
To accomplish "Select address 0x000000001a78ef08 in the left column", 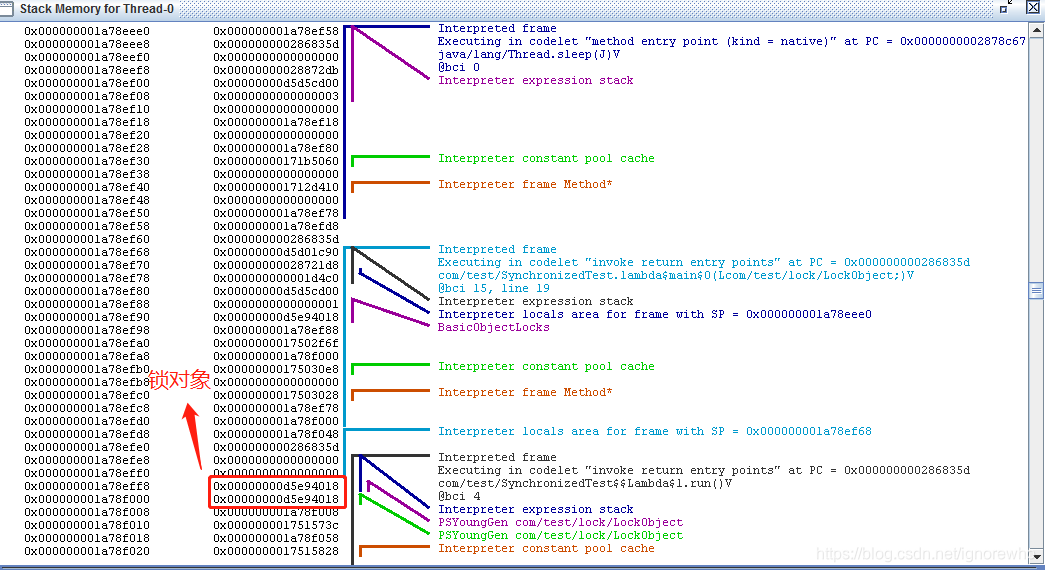I will pos(87,96).
